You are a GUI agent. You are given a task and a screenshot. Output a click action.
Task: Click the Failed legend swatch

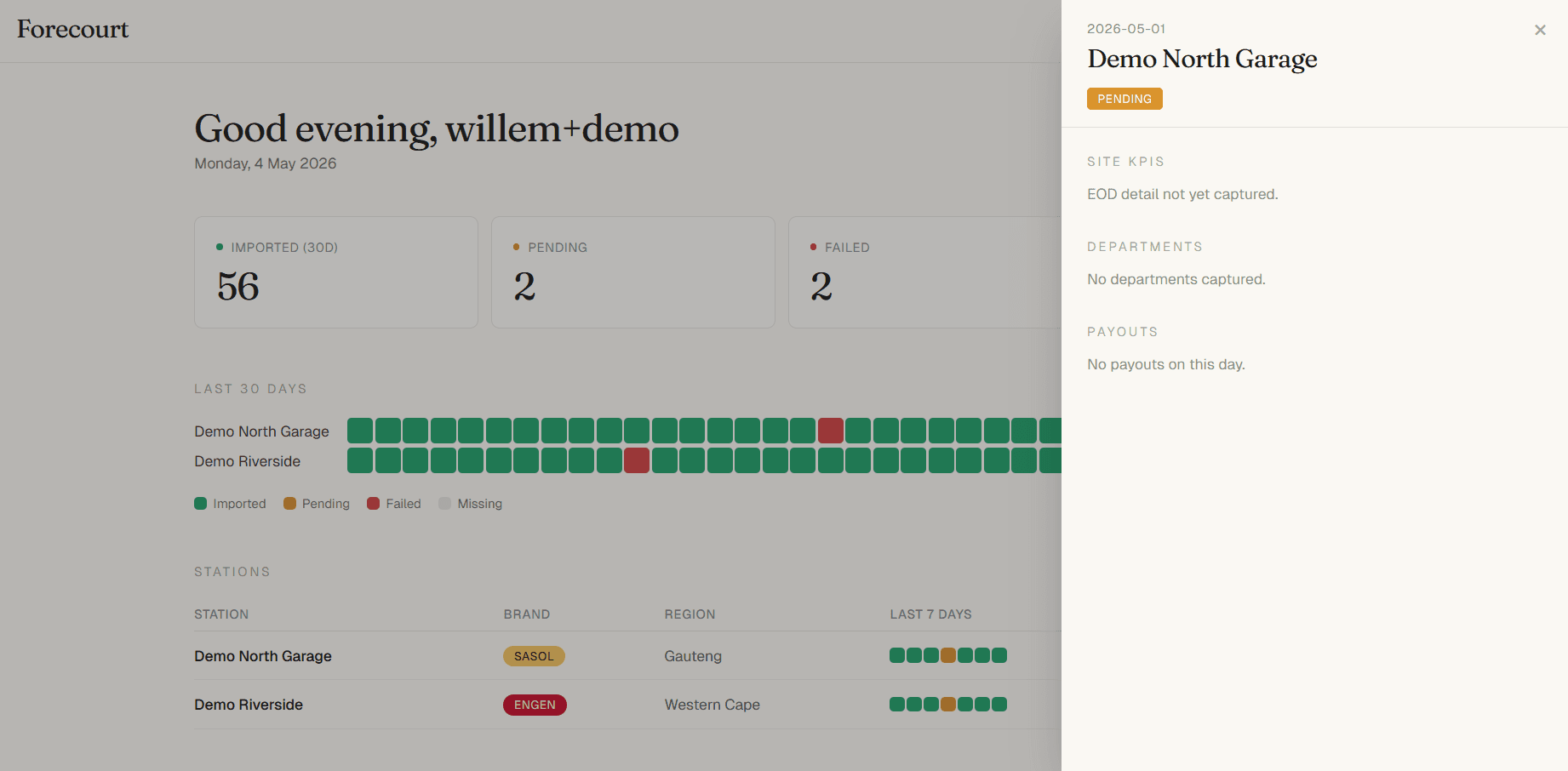click(373, 504)
